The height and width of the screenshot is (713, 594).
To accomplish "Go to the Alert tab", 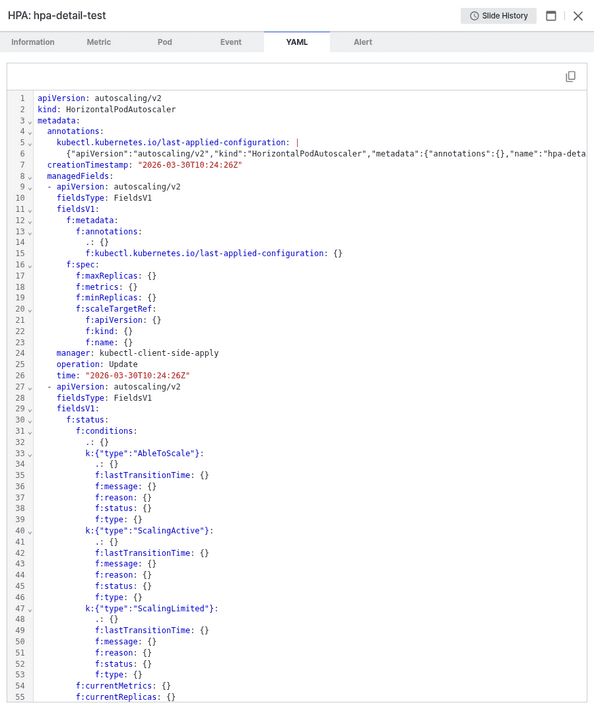I will [x=363, y=42].
